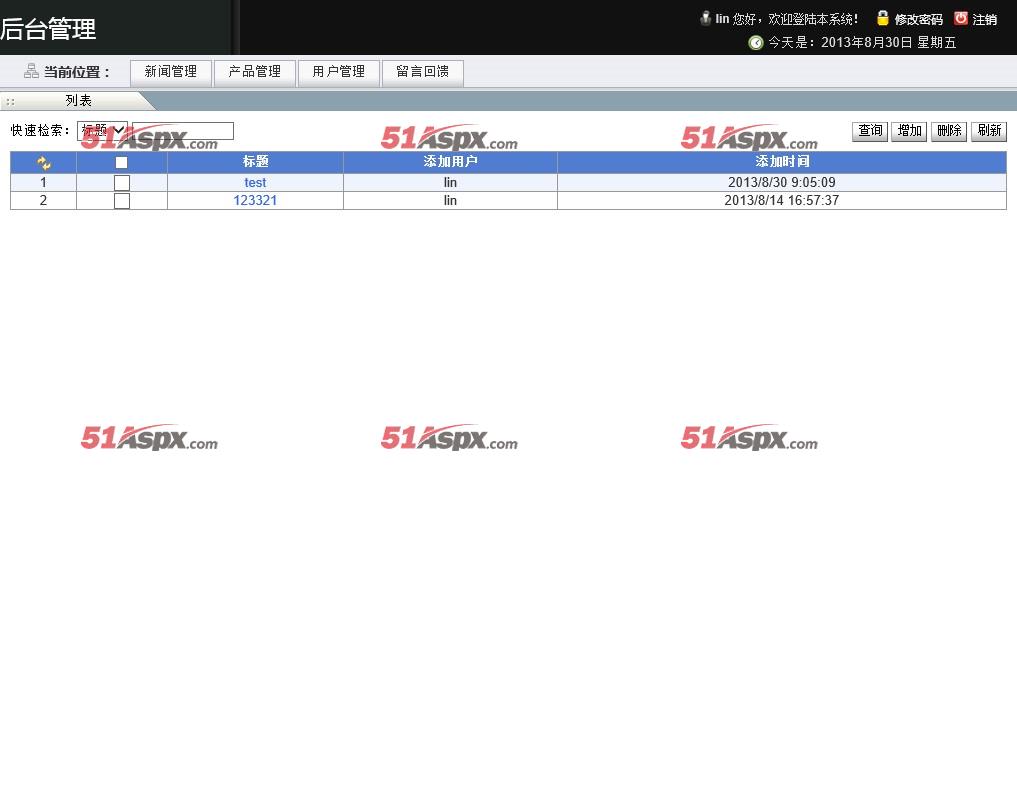Click the site map icon by 当前位置

click(x=31, y=71)
